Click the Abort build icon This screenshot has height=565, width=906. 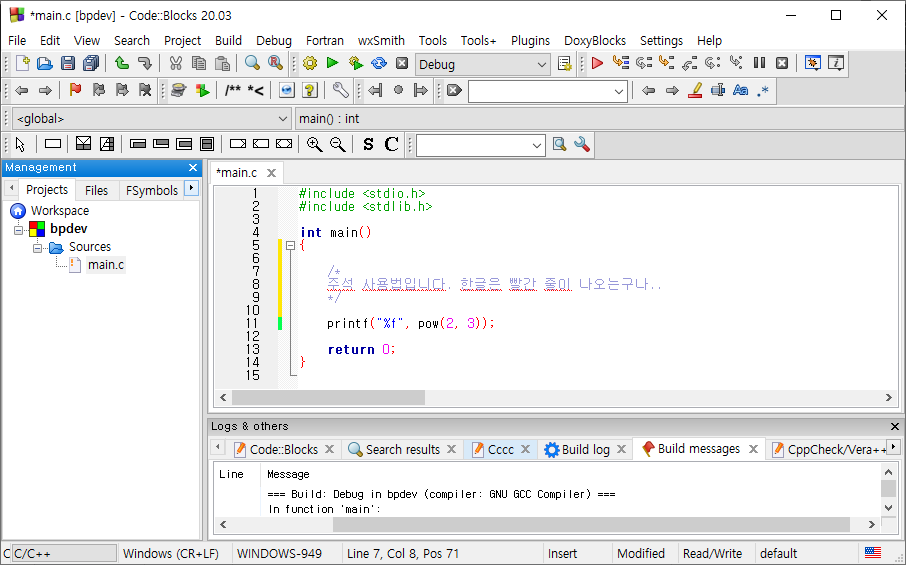[402, 63]
